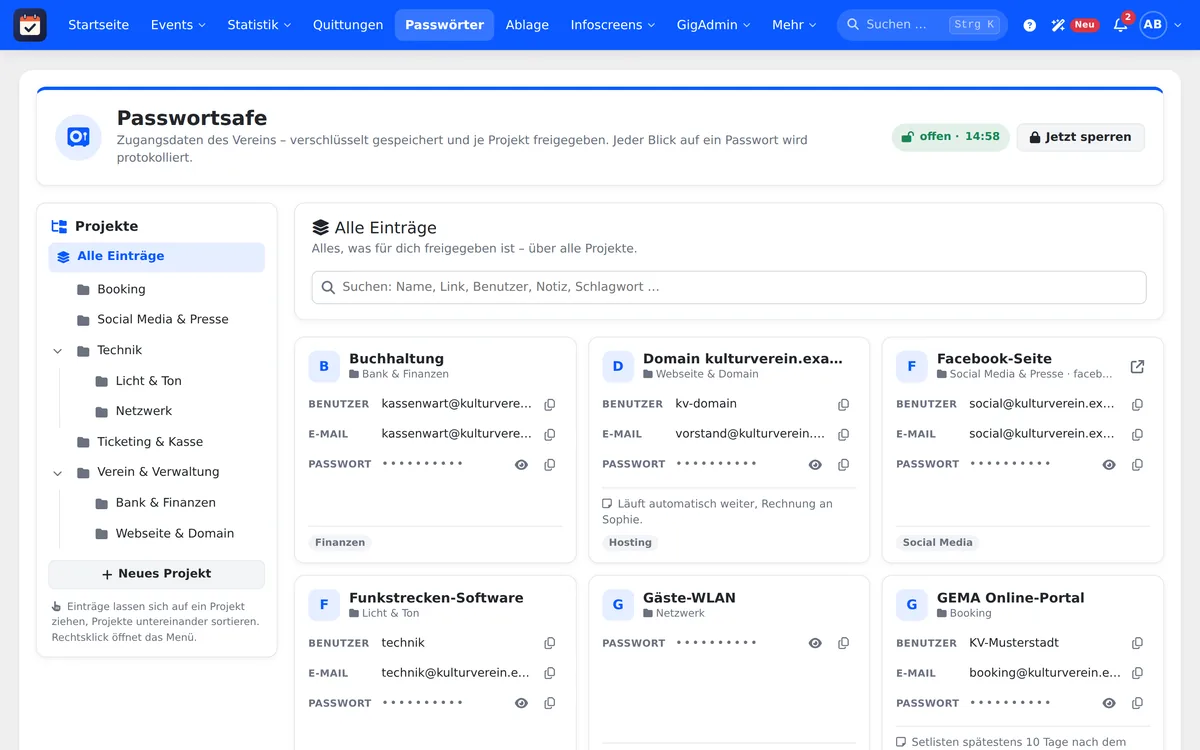Open the AB user account menu
The height and width of the screenshot is (750, 1200).
point(1161,25)
